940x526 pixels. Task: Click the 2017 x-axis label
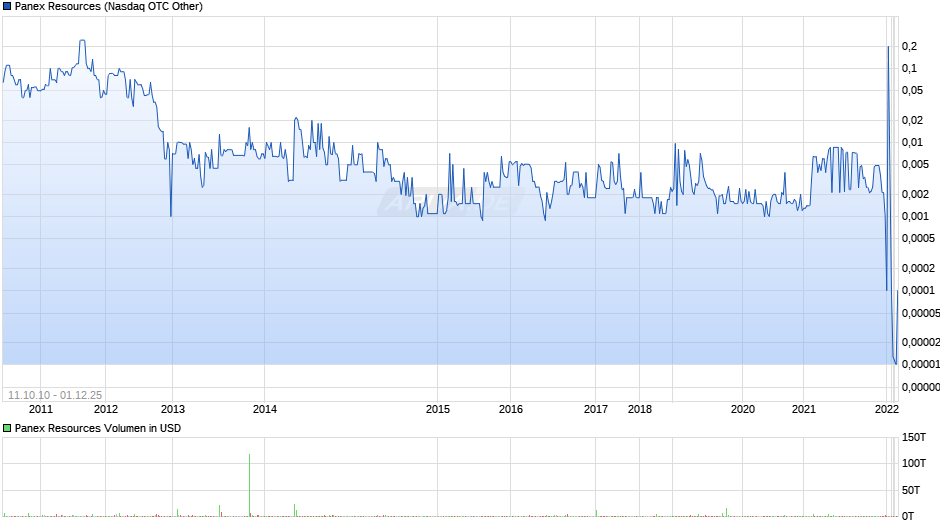596,409
